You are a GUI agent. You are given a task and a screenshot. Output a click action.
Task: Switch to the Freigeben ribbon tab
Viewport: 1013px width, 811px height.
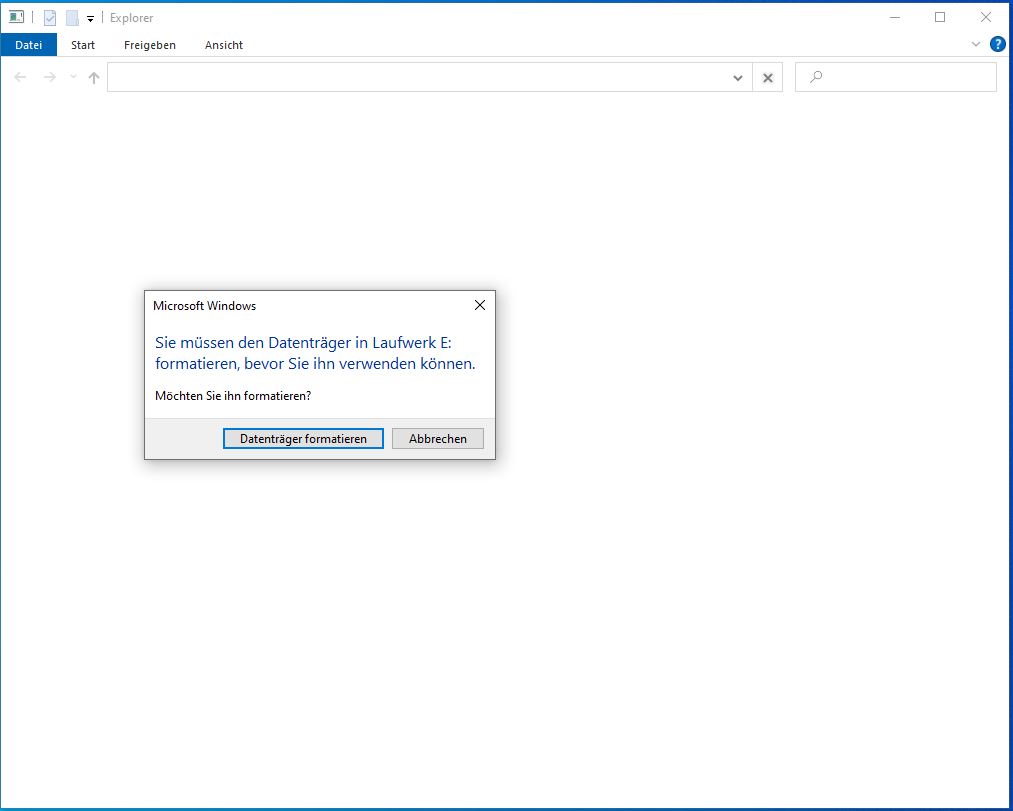tap(150, 45)
